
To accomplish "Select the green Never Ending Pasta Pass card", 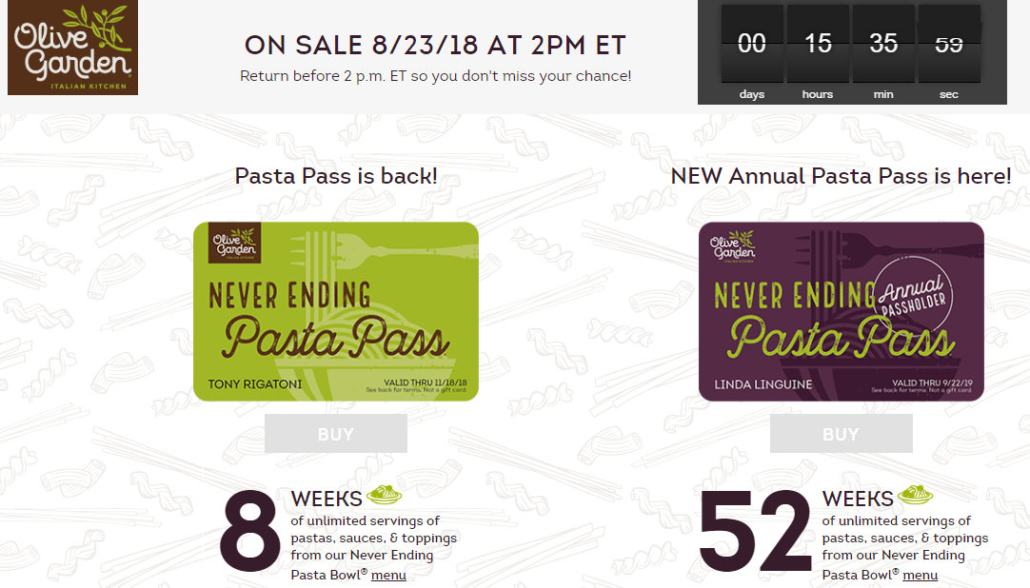I will coord(336,311).
